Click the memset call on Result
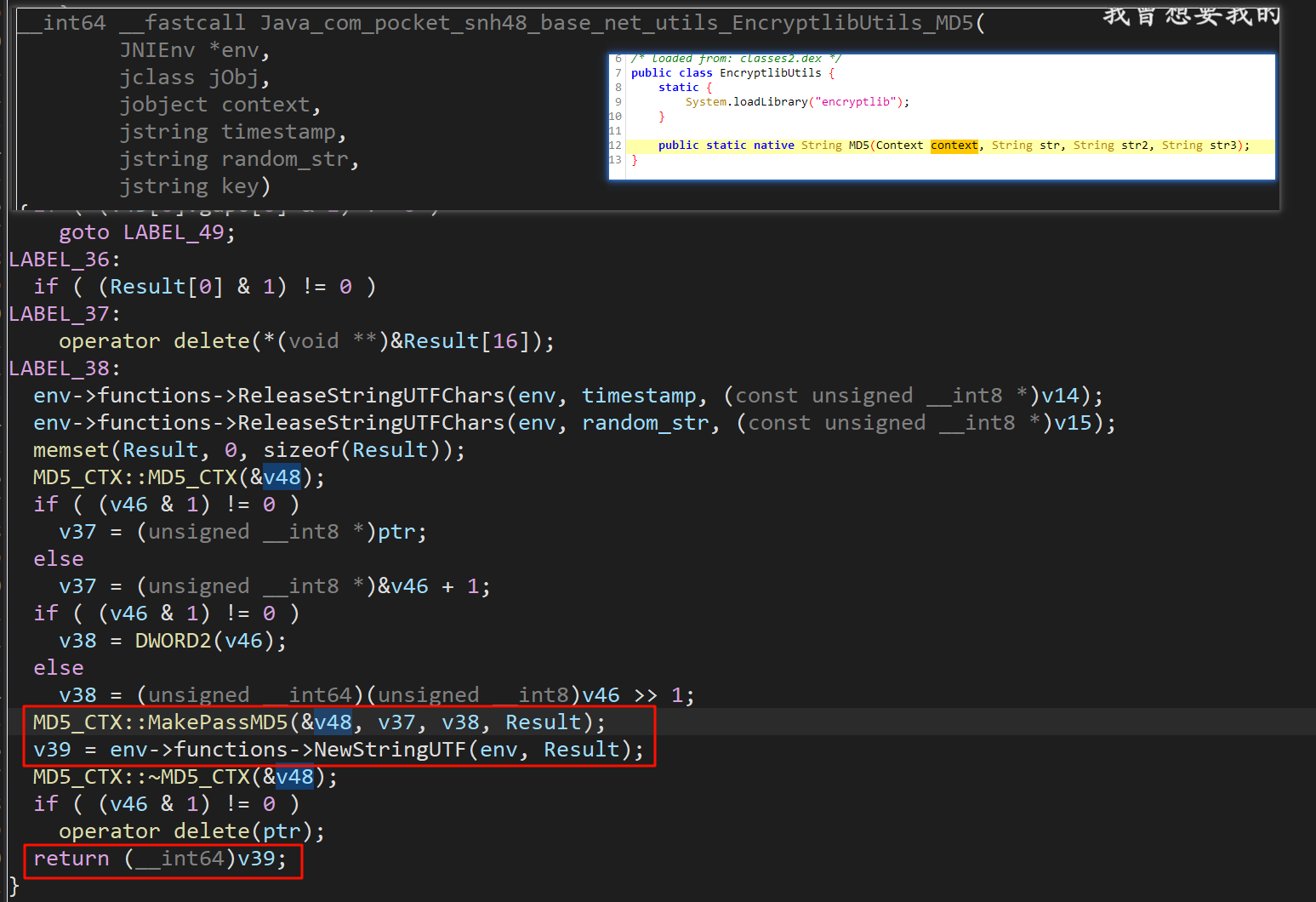The image size is (1316, 902). point(71,450)
